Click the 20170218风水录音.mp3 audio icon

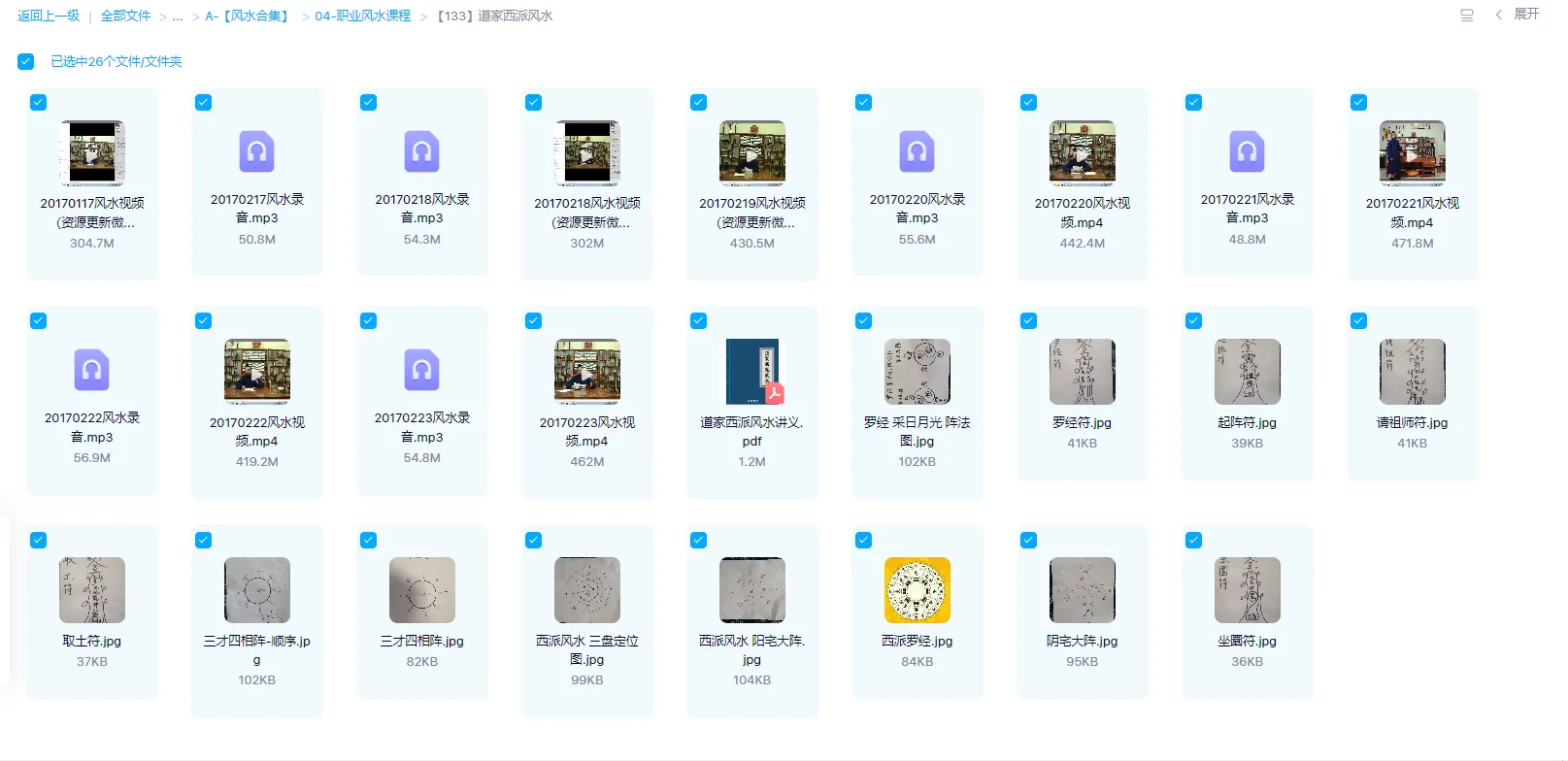tap(422, 151)
